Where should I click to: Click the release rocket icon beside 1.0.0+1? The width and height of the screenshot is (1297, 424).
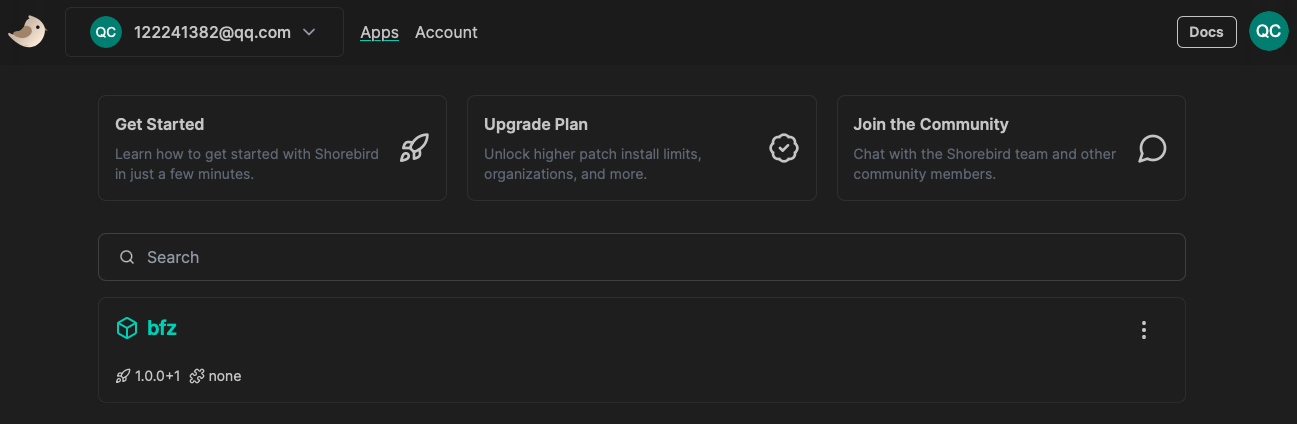[x=123, y=376]
